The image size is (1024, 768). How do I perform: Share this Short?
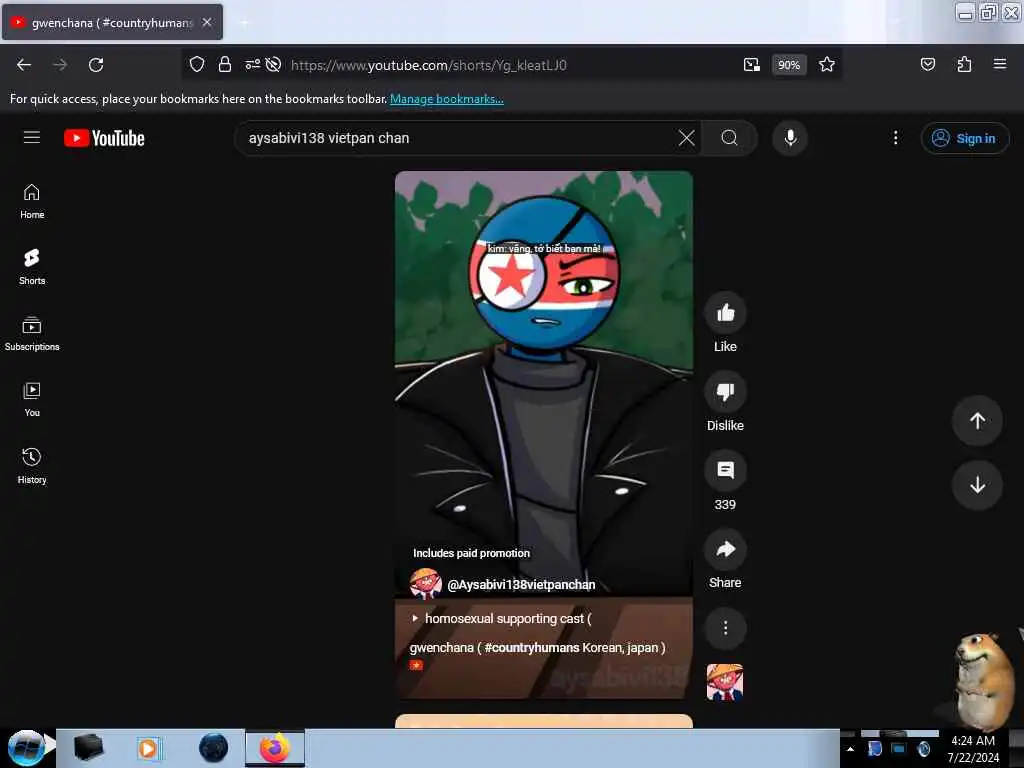725,549
